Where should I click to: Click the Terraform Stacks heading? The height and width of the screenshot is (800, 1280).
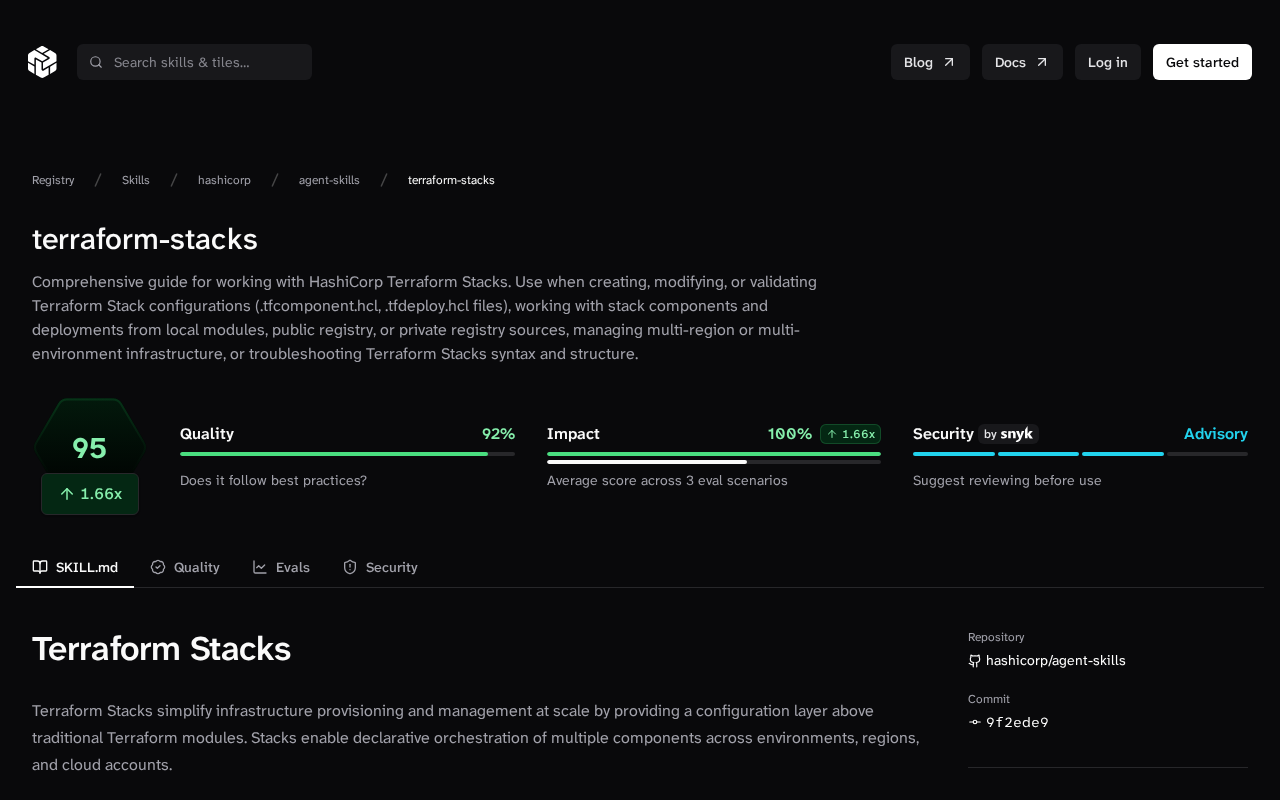click(x=161, y=649)
